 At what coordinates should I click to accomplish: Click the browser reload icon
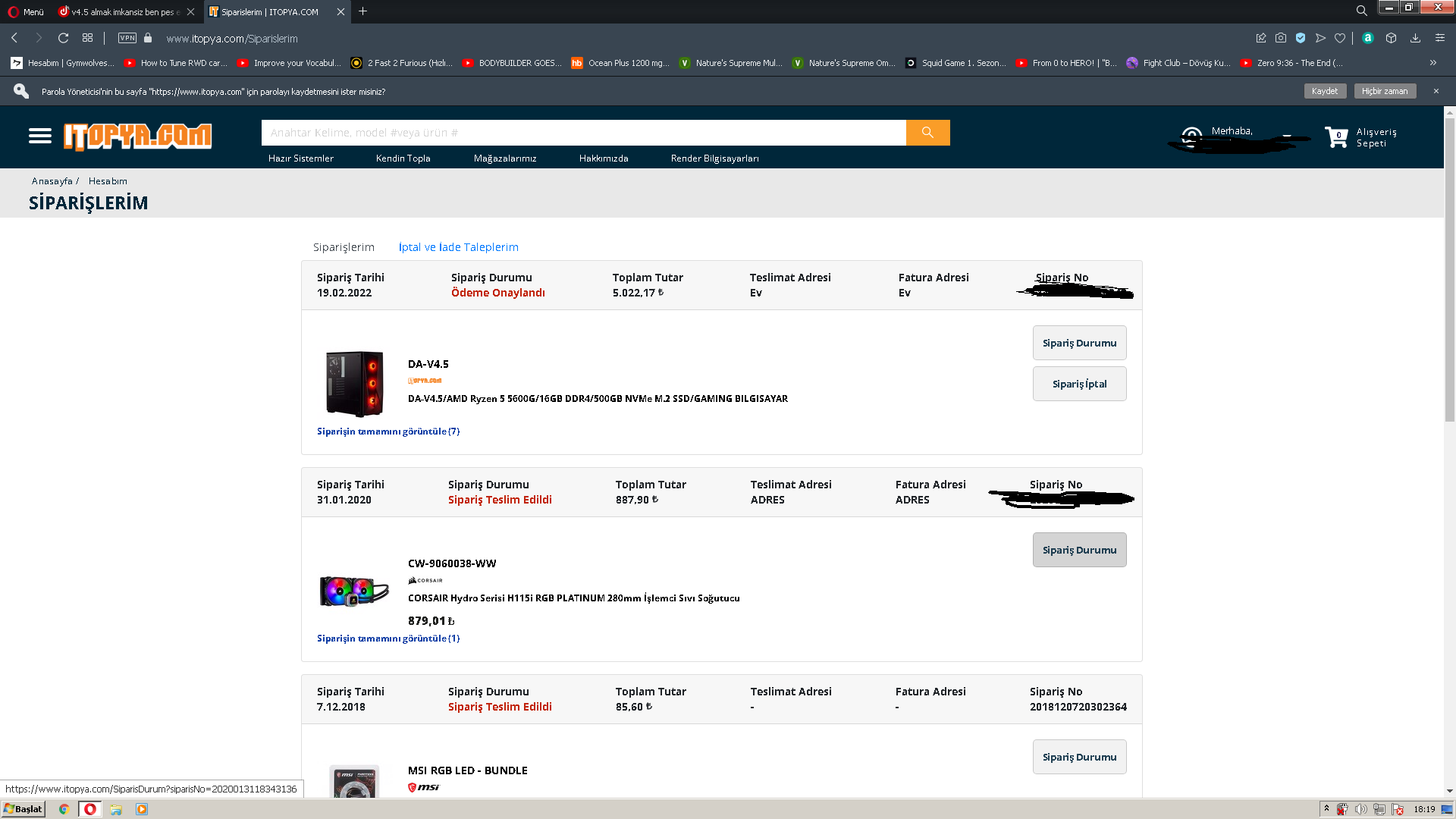coord(64,38)
